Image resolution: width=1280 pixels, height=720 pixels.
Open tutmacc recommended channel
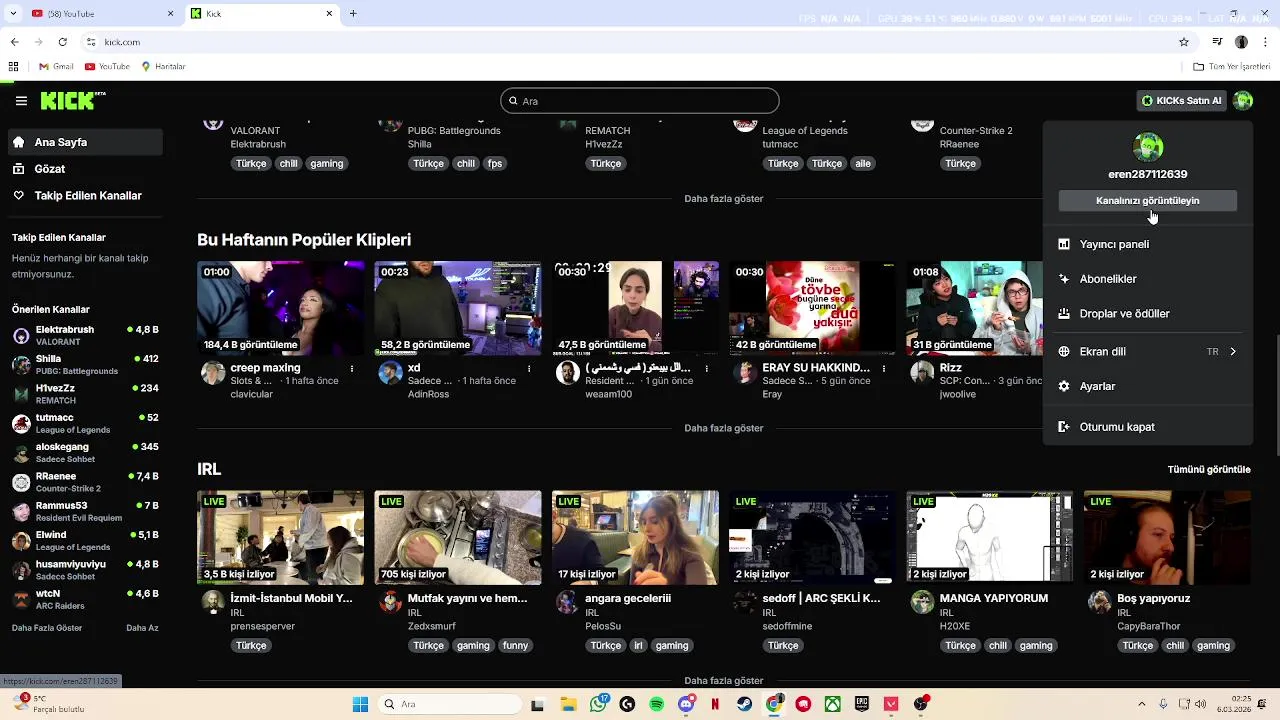coord(85,423)
